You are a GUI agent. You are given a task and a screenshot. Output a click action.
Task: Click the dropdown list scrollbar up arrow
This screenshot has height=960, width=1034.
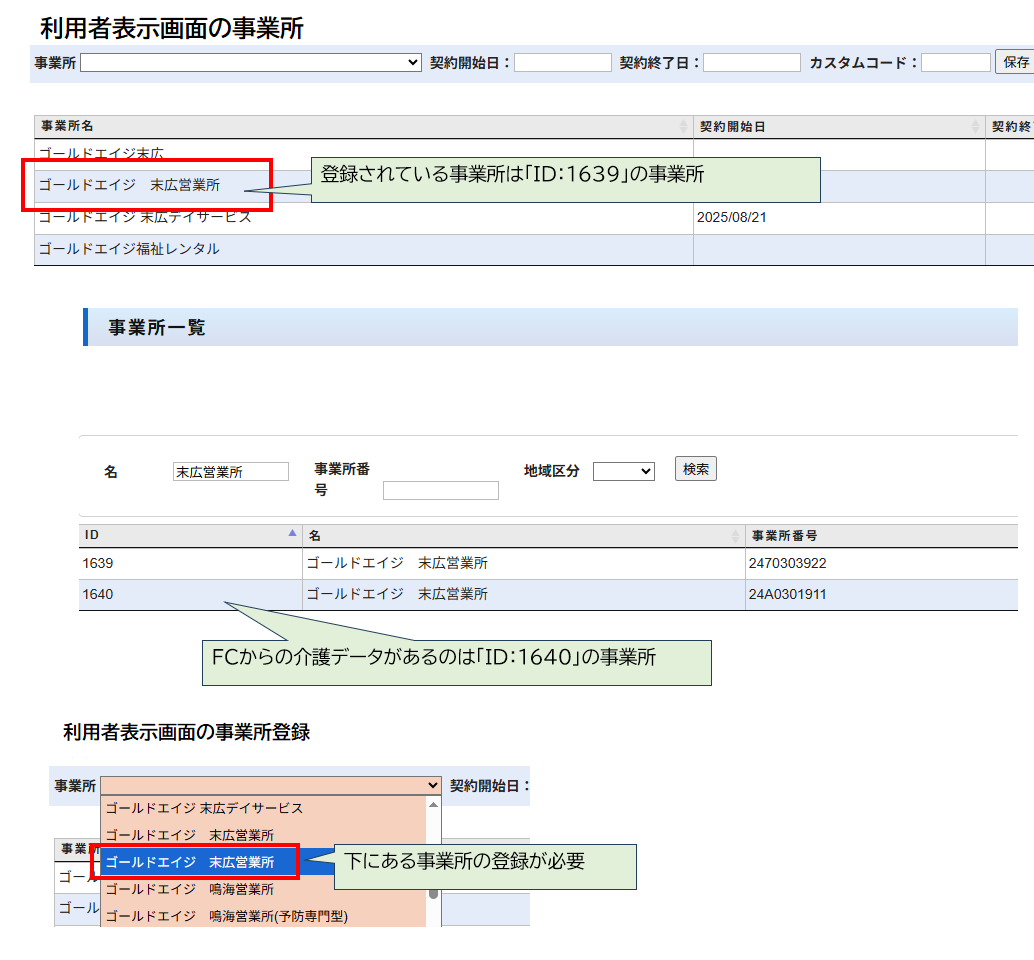pyautogui.click(x=433, y=805)
